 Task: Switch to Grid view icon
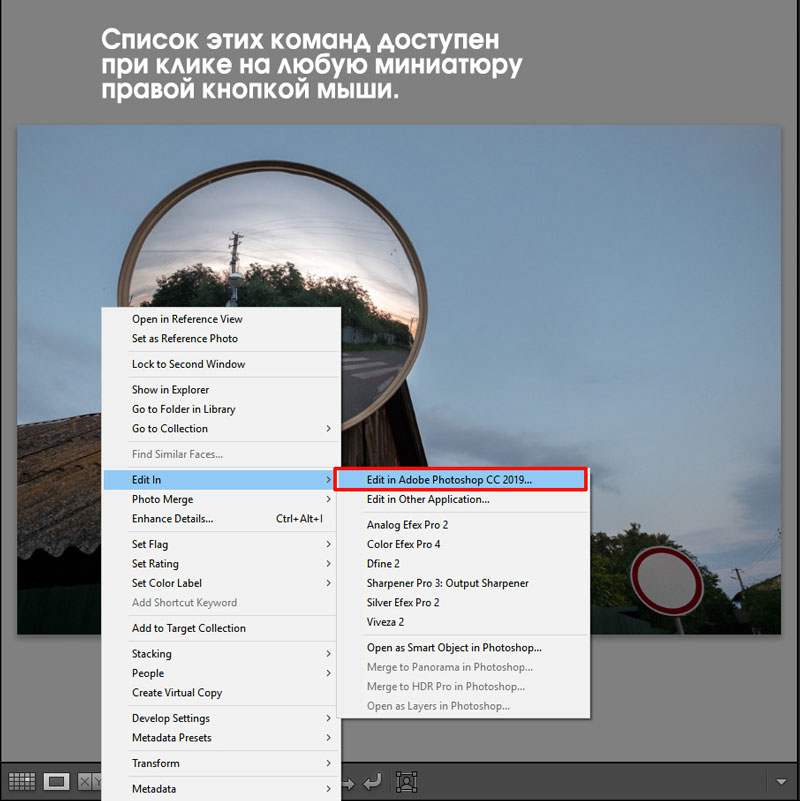pos(22,782)
